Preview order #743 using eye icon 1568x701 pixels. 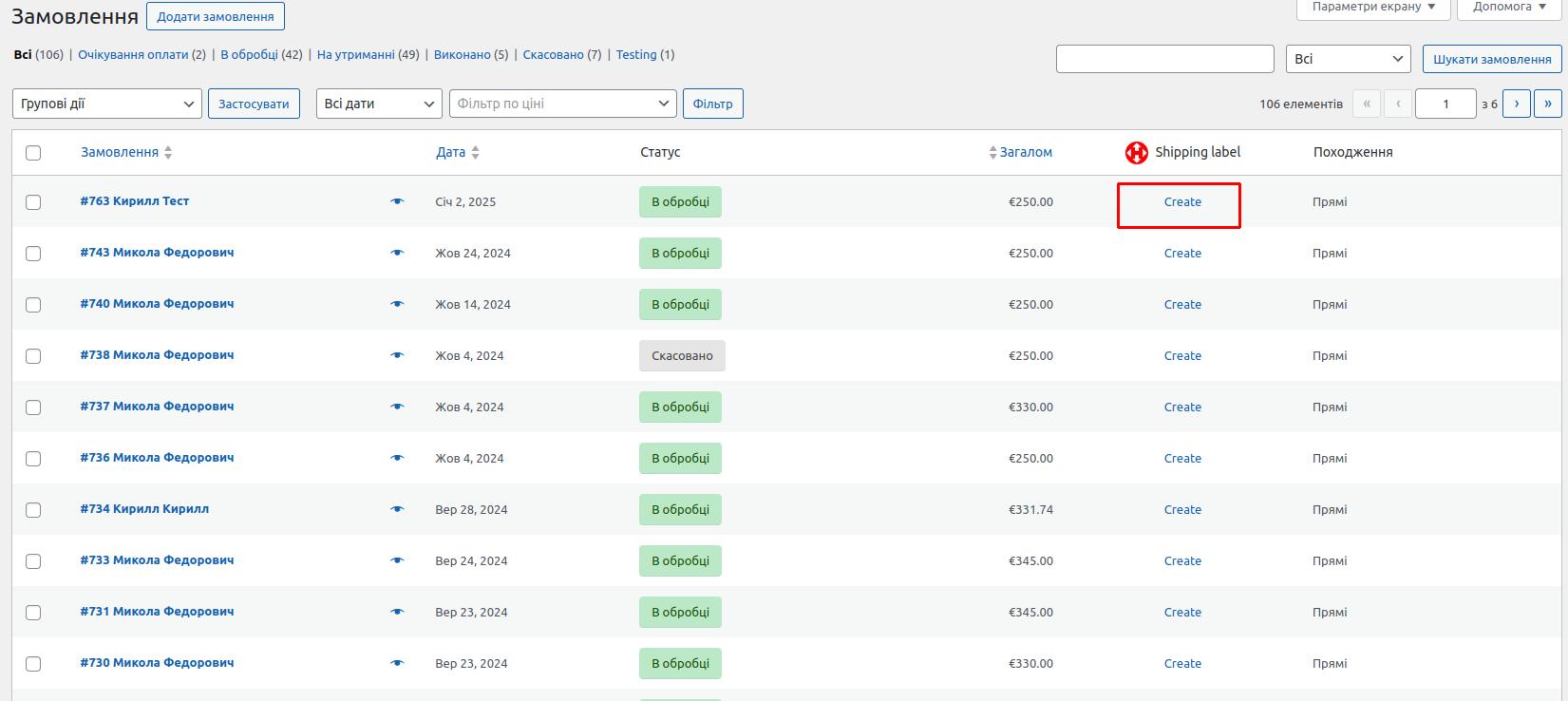pos(397,253)
